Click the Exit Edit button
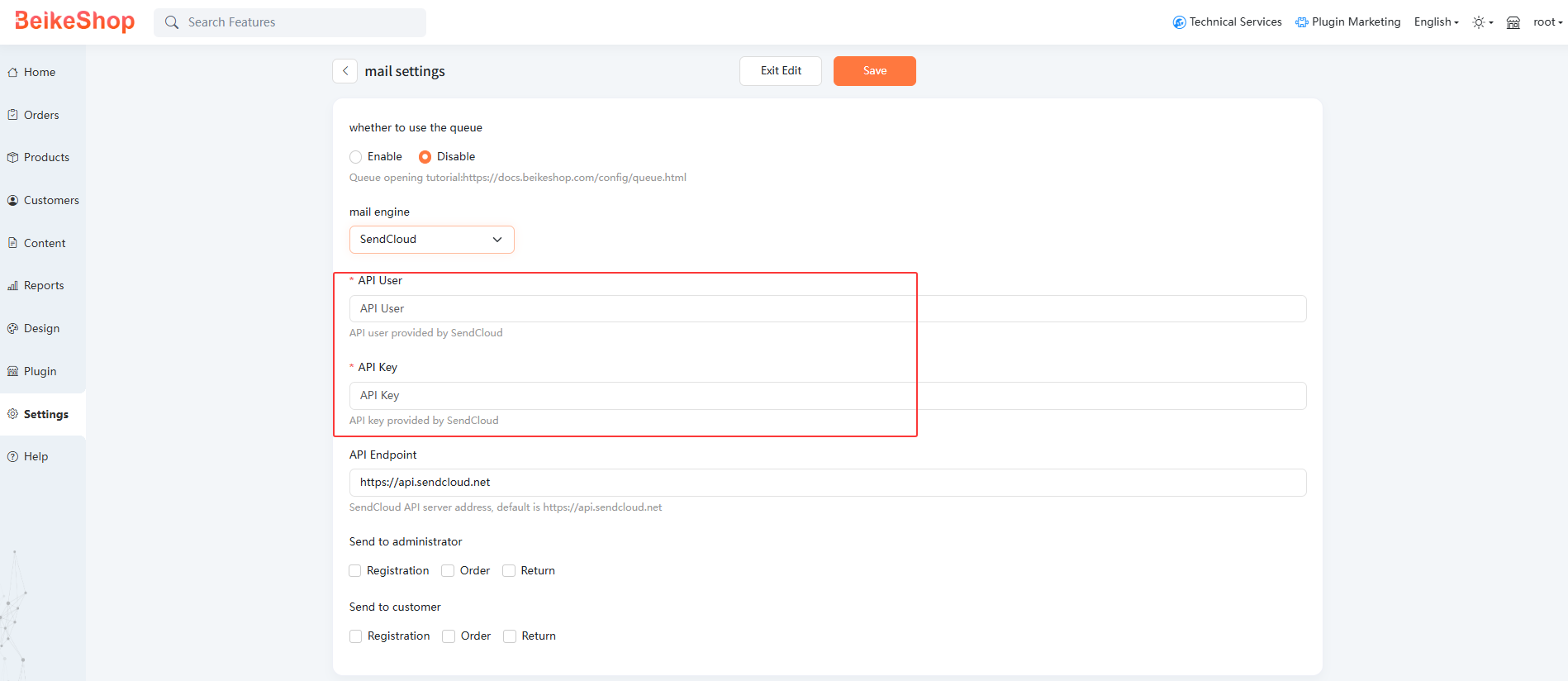 780,71
